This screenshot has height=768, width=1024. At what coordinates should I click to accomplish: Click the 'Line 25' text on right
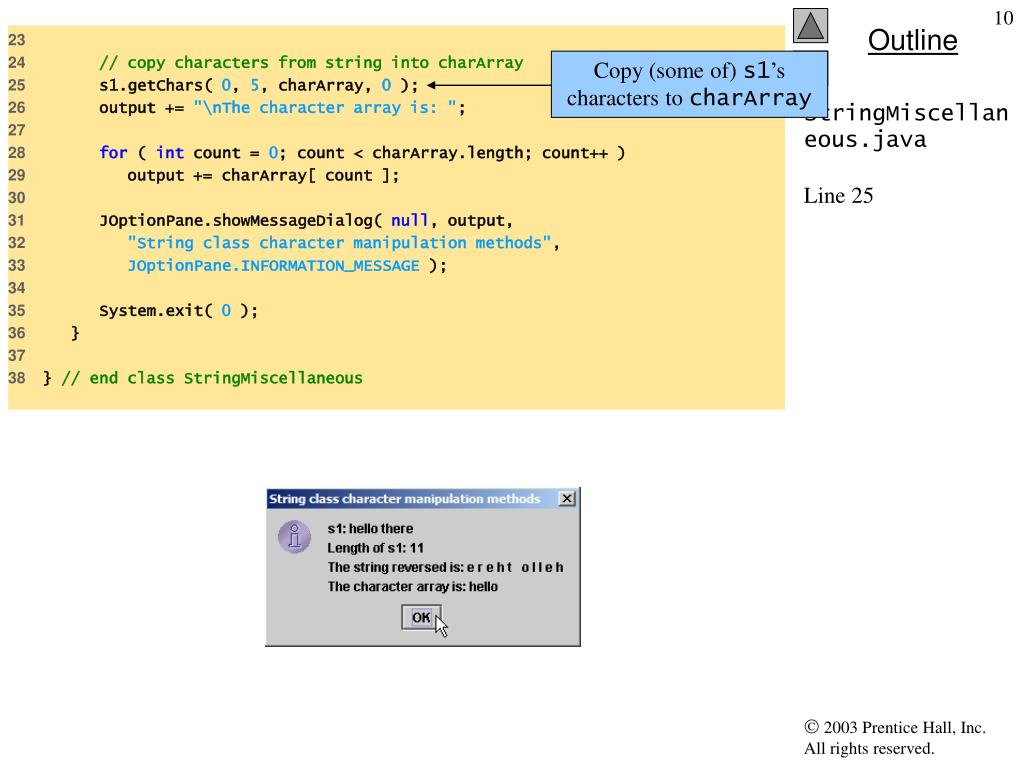[x=838, y=196]
